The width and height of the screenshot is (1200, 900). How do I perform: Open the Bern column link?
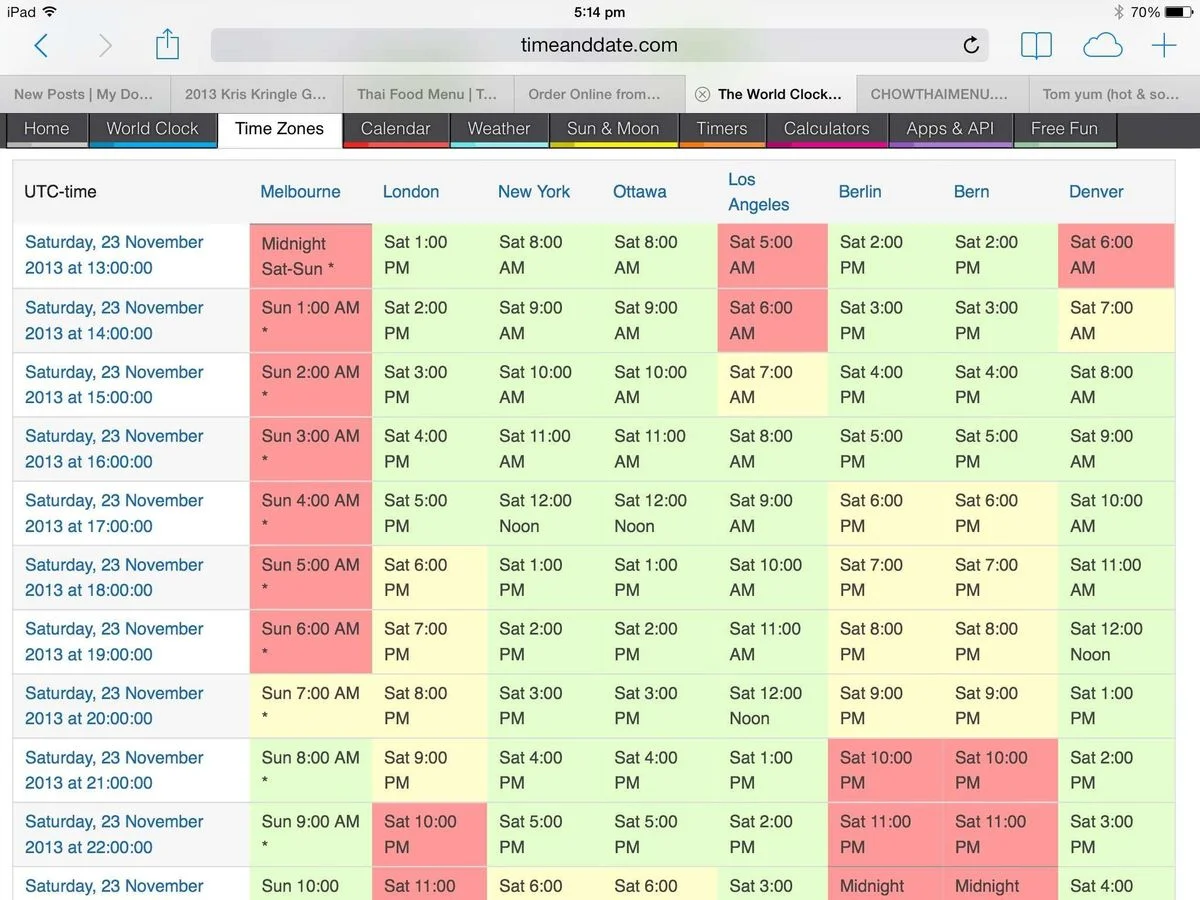[971, 192]
